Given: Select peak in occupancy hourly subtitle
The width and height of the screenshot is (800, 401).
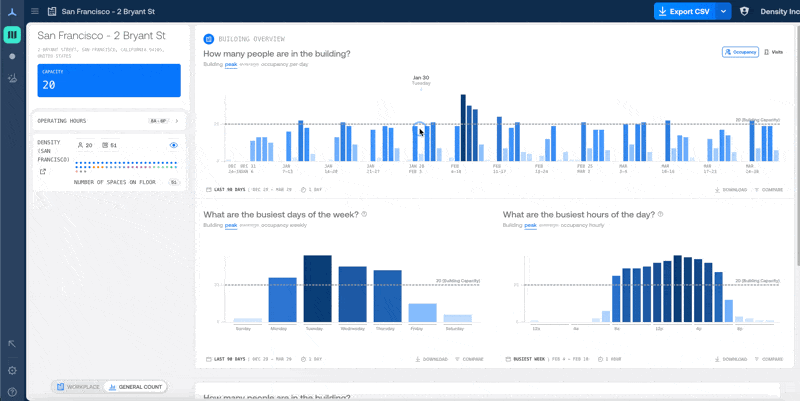Looking at the screenshot, I should coord(530,225).
